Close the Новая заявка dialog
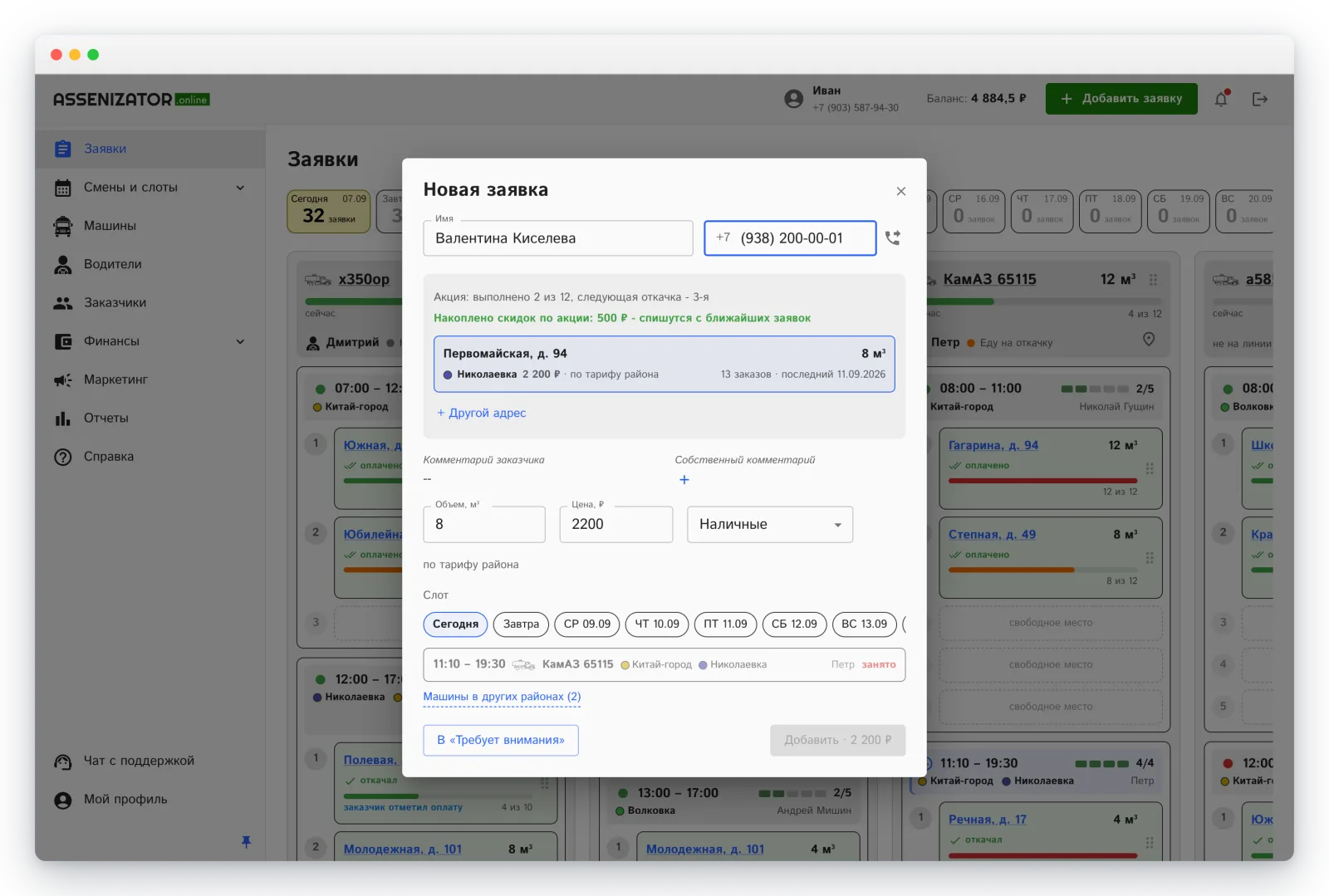Screen dimensions: 1329x896 [901, 191]
